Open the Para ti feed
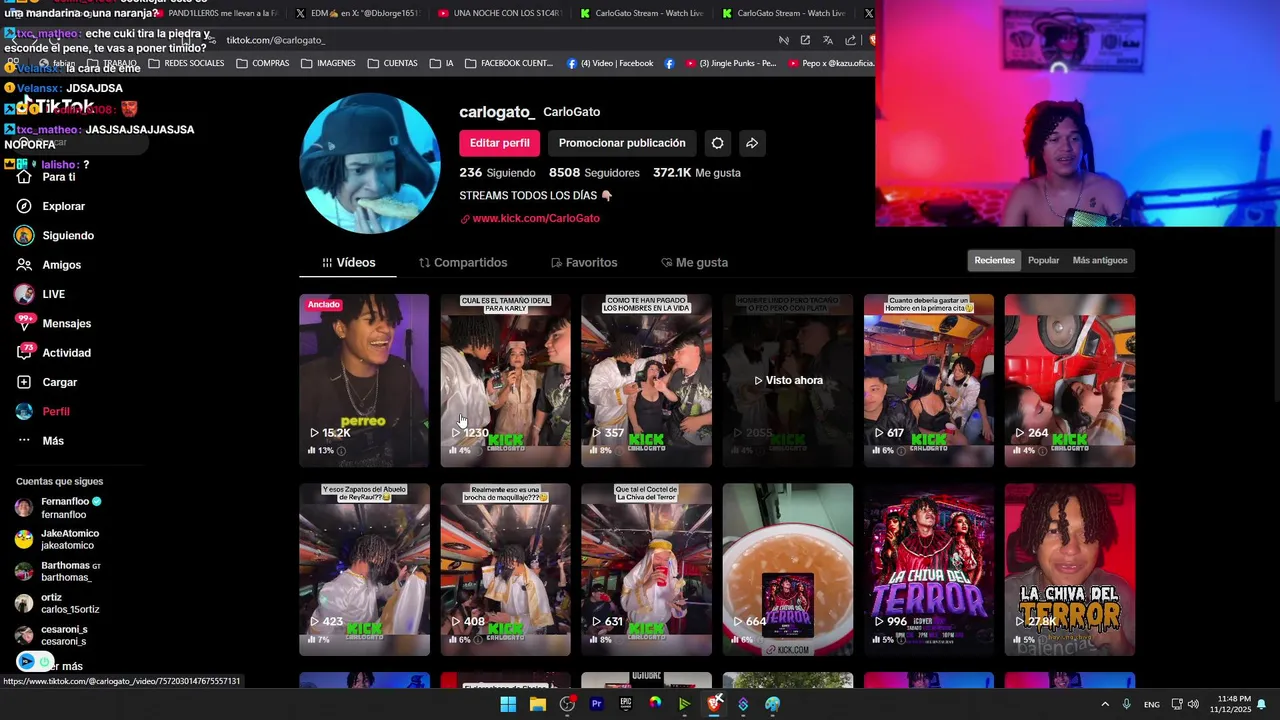Image resolution: width=1280 pixels, height=720 pixels. click(x=58, y=177)
